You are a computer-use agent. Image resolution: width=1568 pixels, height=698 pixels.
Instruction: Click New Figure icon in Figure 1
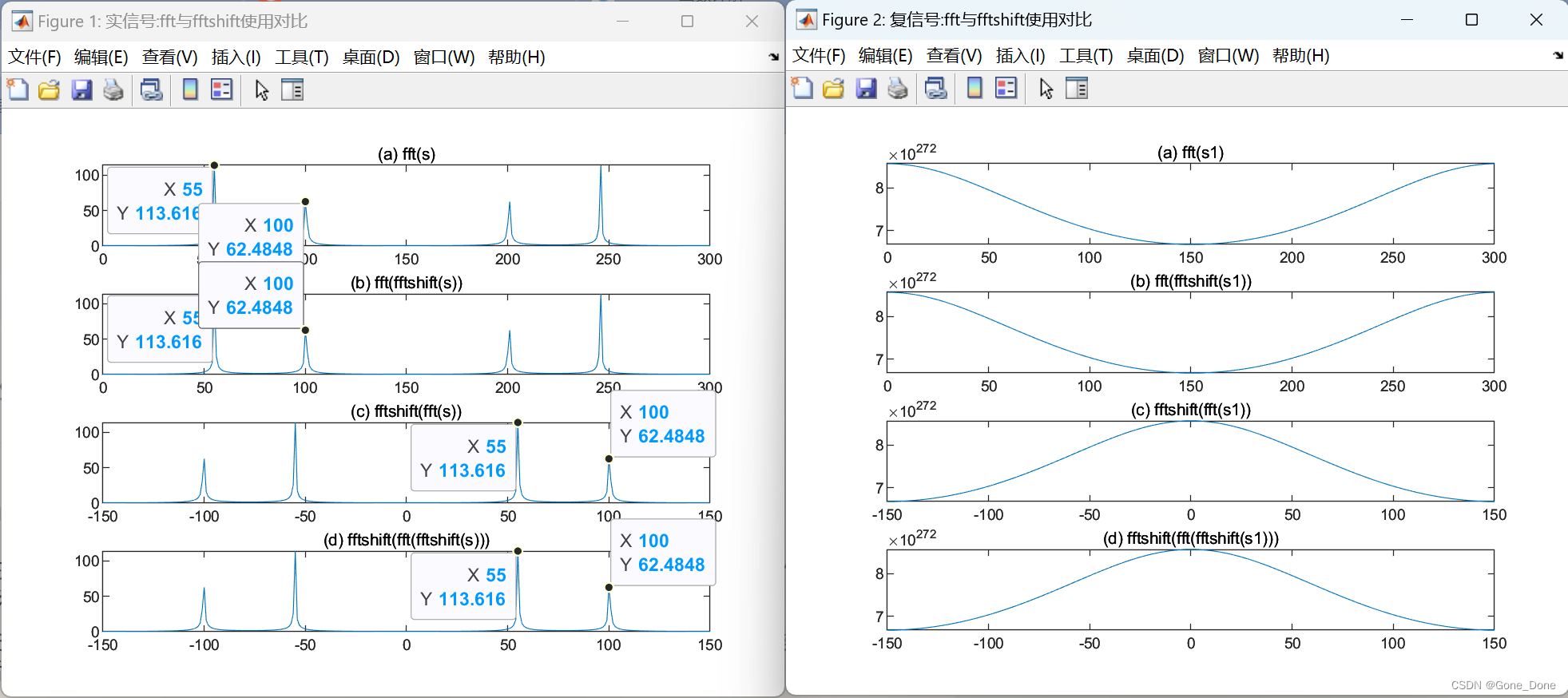18,89
